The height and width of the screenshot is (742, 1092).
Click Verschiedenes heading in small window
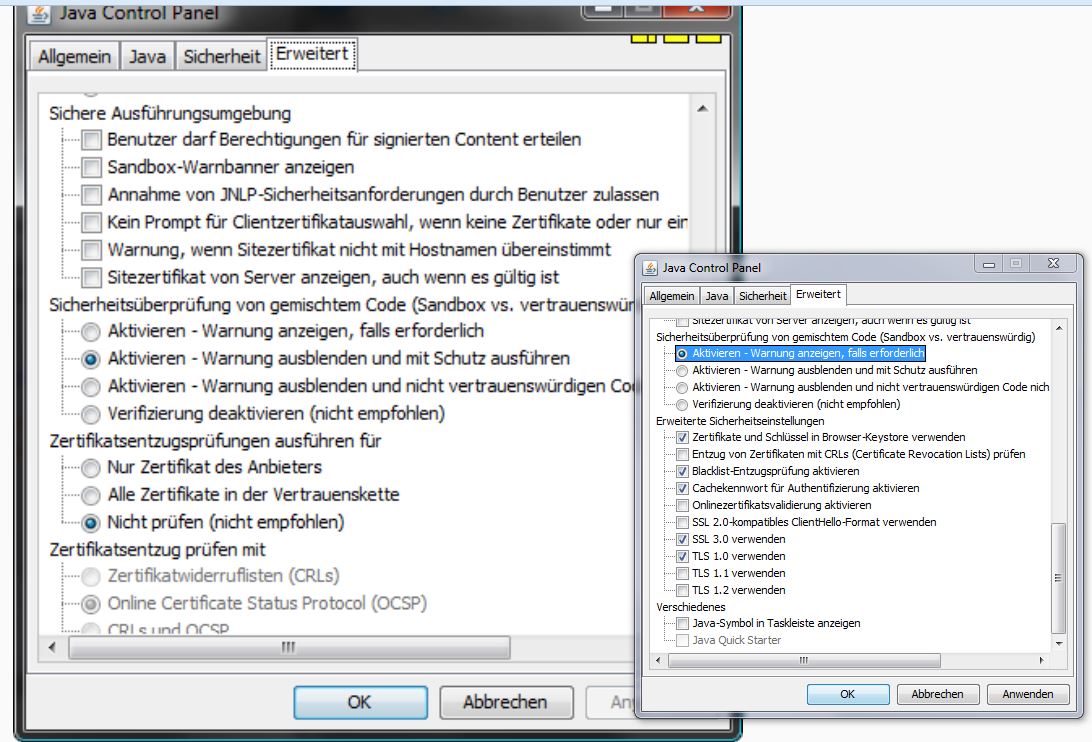pos(691,607)
